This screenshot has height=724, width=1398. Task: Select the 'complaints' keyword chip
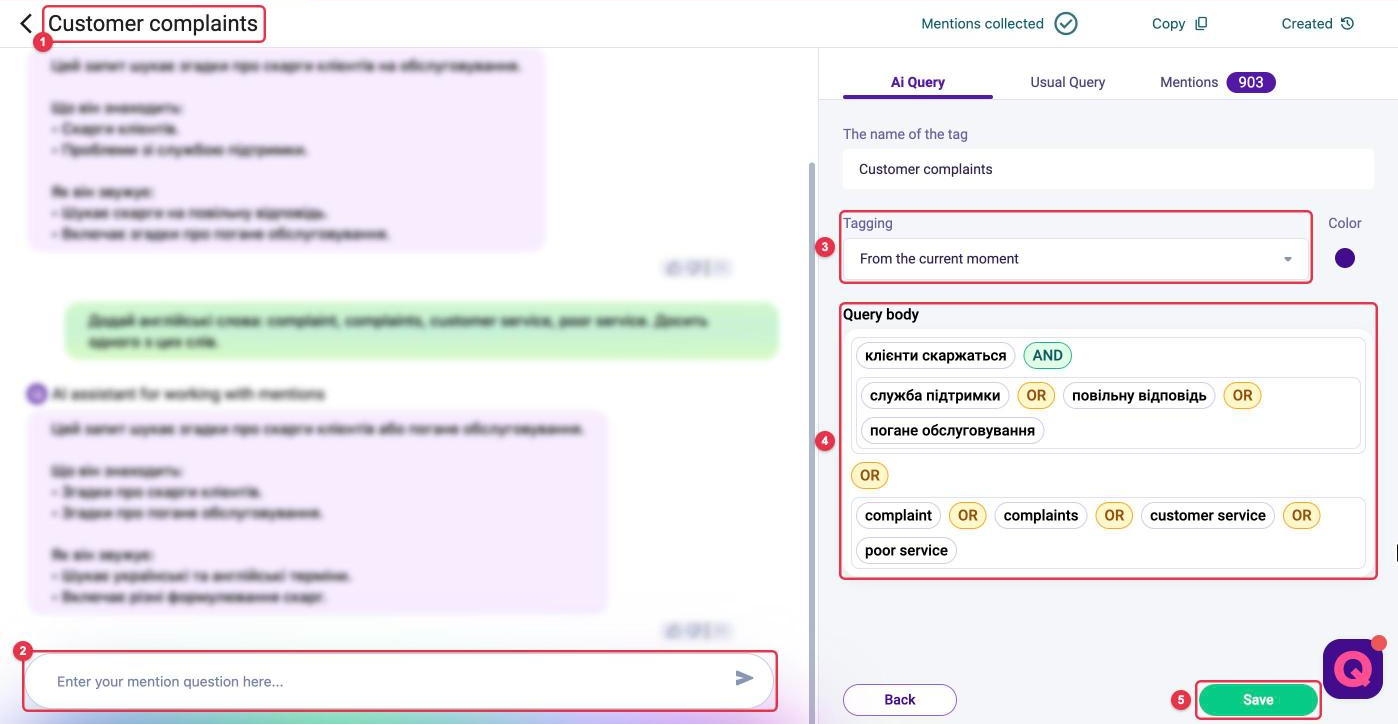[x=1041, y=515]
